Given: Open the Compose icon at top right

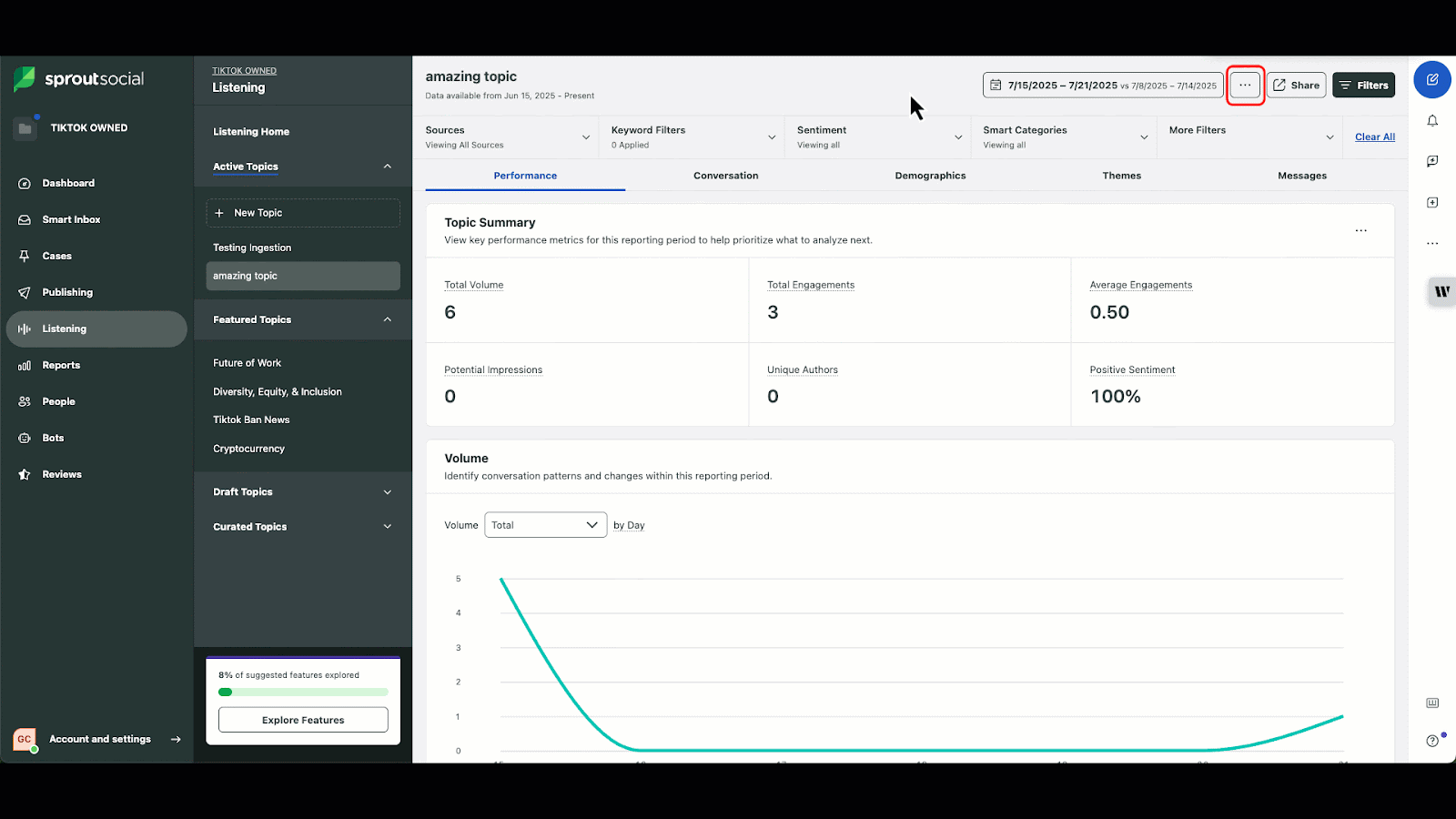Looking at the screenshot, I should 1431,80.
